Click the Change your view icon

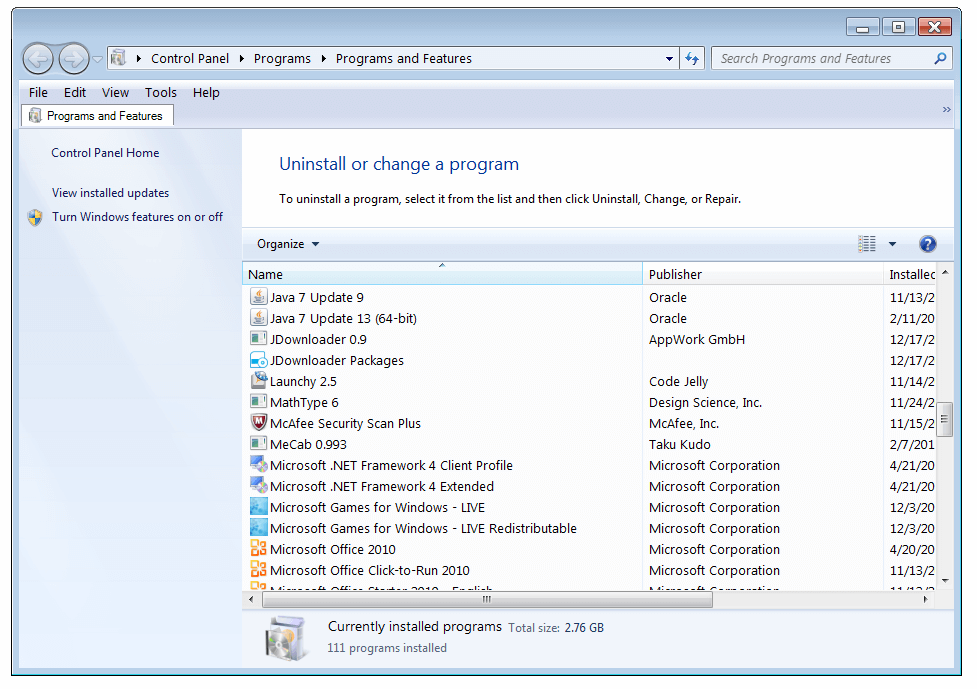click(866, 243)
